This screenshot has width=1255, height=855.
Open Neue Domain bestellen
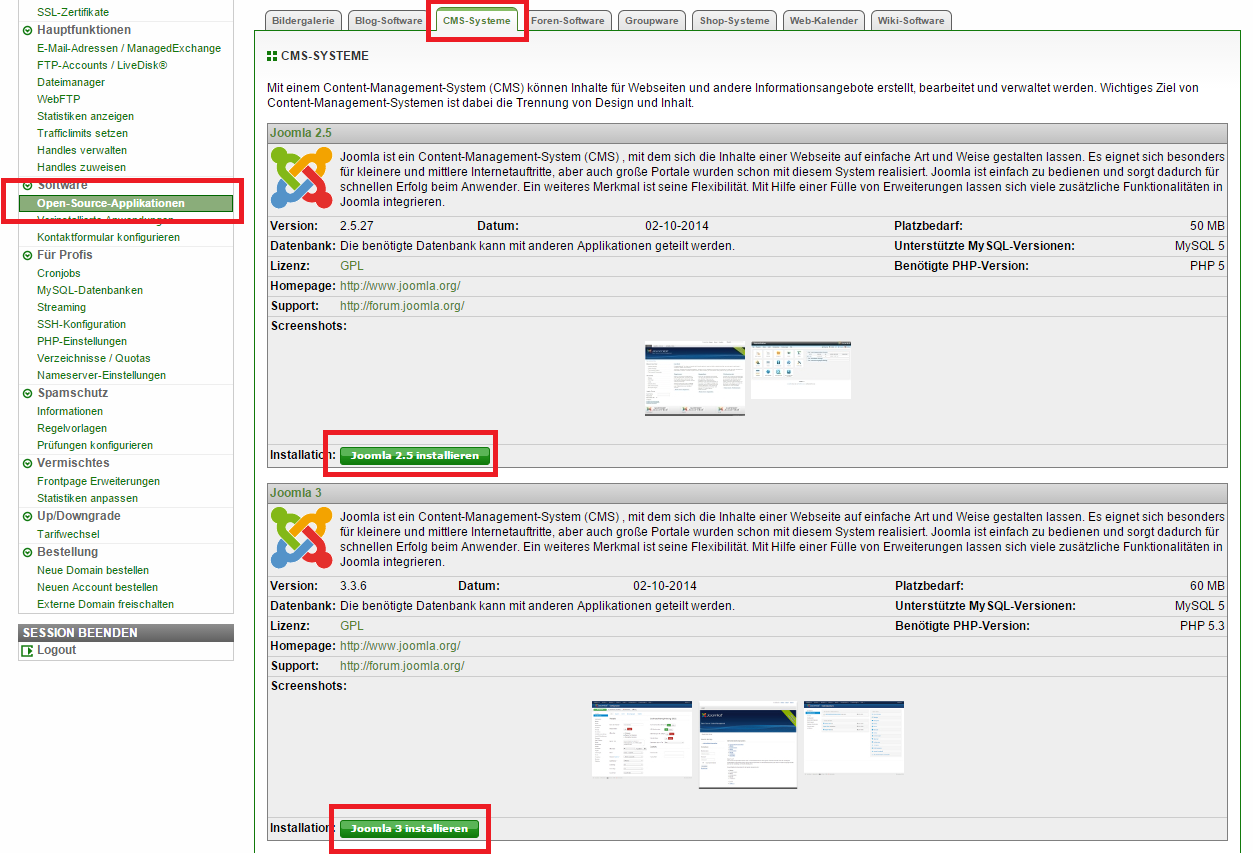click(x=93, y=570)
